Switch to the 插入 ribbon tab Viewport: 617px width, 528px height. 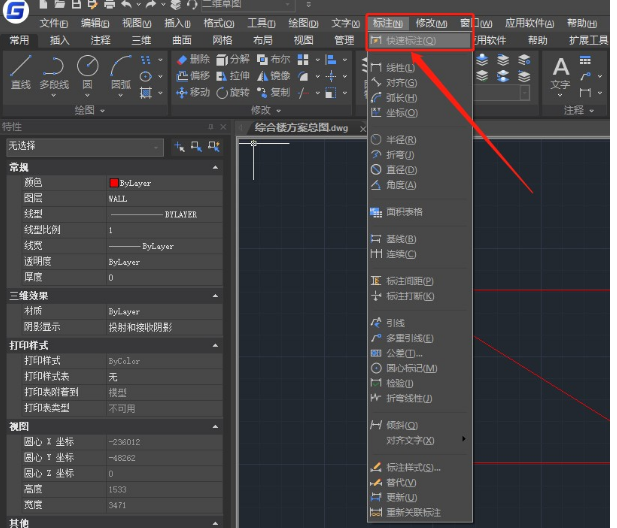(x=60, y=40)
